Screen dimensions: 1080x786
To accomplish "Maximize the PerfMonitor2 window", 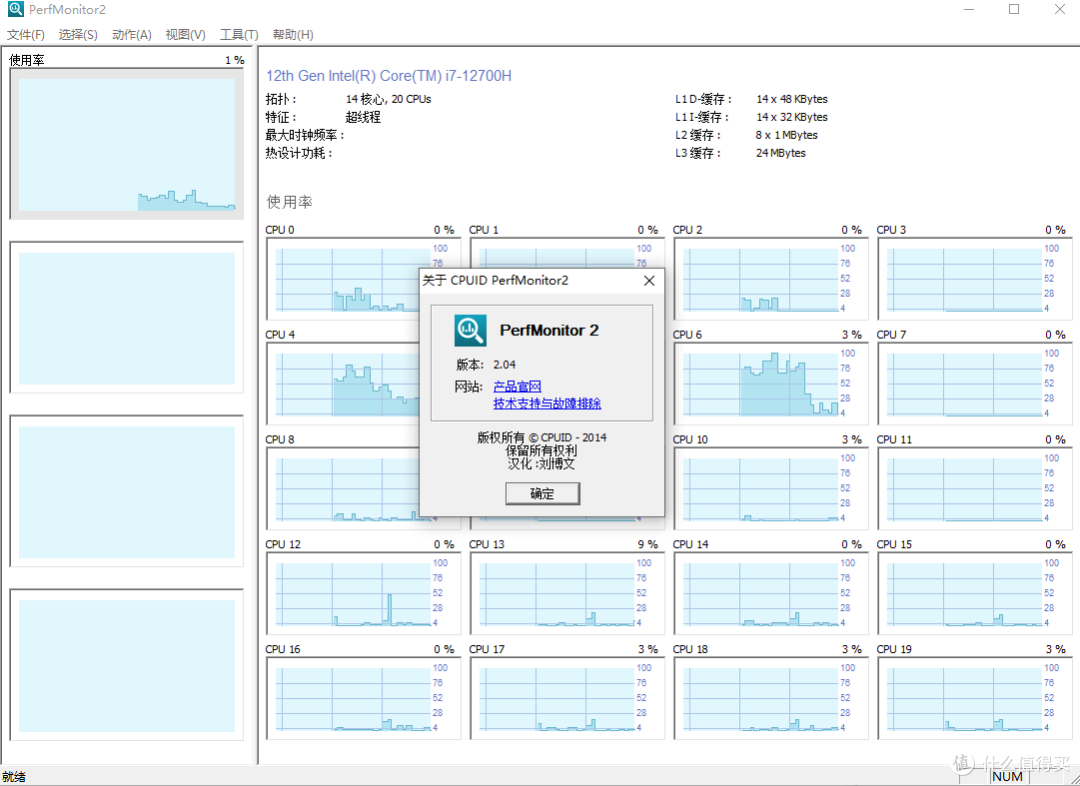I will pyautogui.click(x=1014, y=10).
